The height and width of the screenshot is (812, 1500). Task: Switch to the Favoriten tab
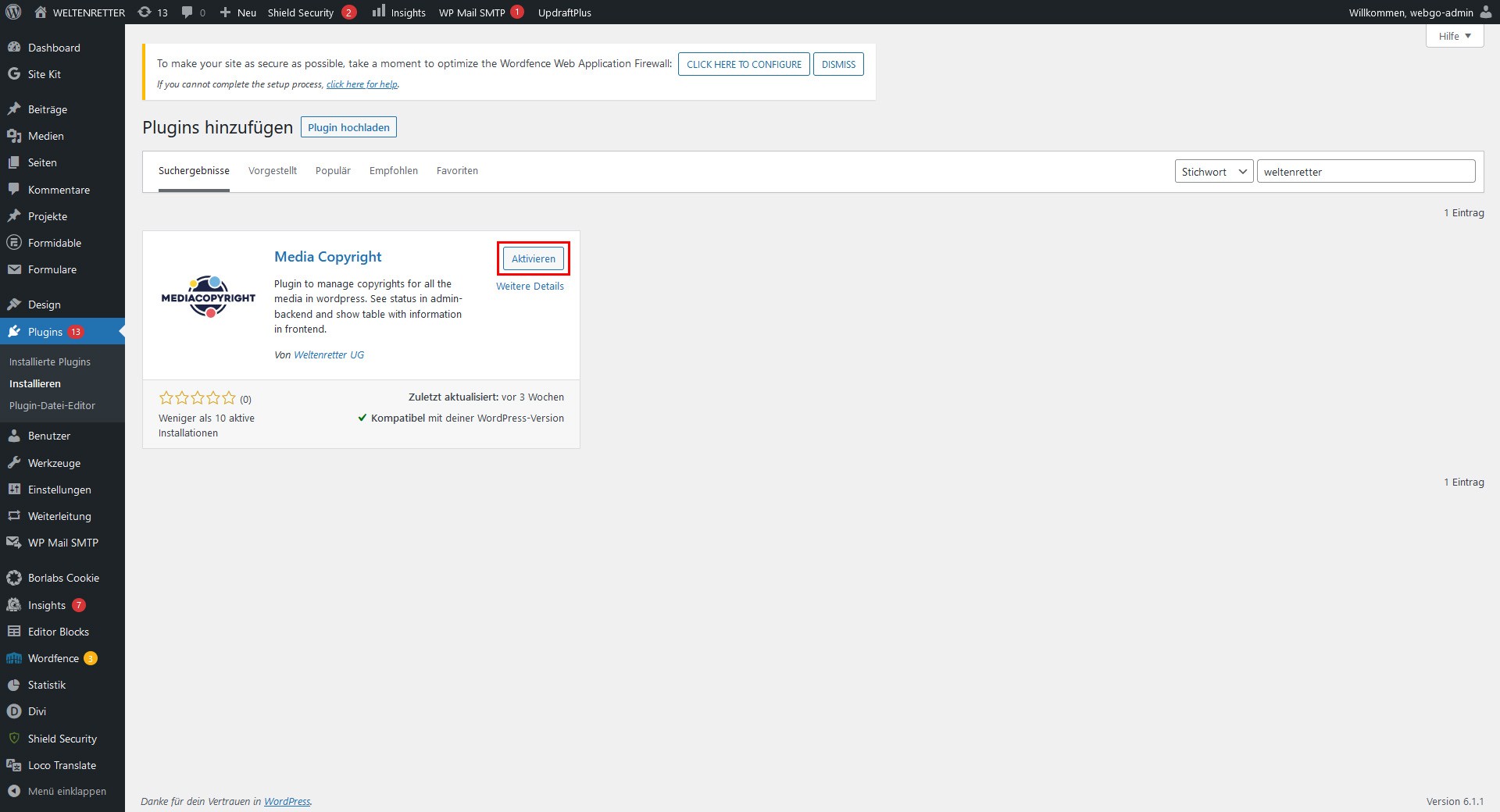tap(457, 171)
